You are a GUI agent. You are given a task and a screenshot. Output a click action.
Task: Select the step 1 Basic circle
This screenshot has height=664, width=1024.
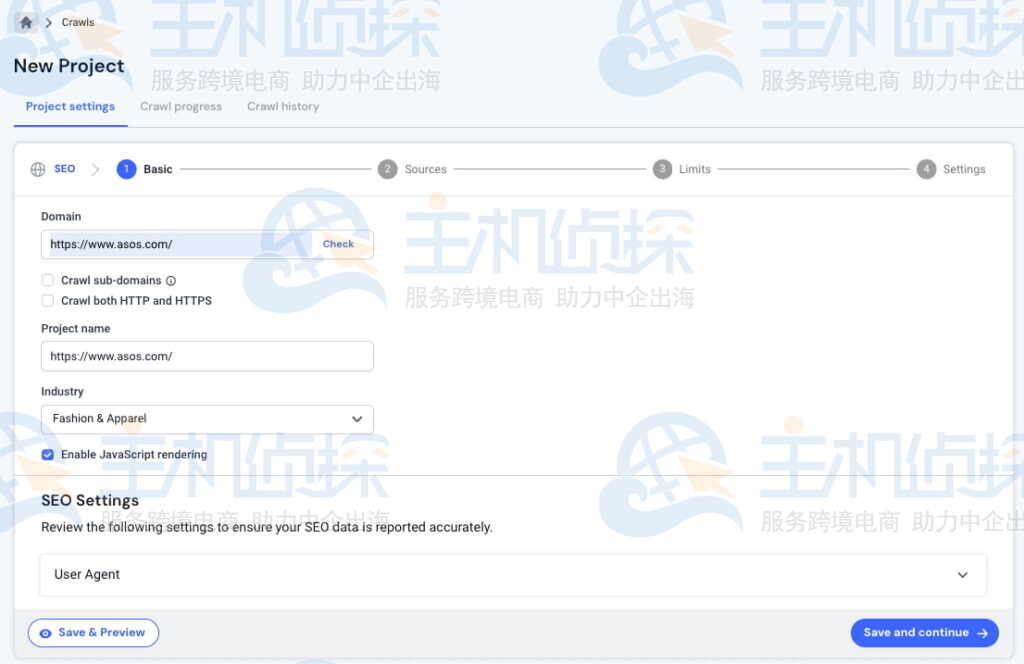[x=126, y=169]
